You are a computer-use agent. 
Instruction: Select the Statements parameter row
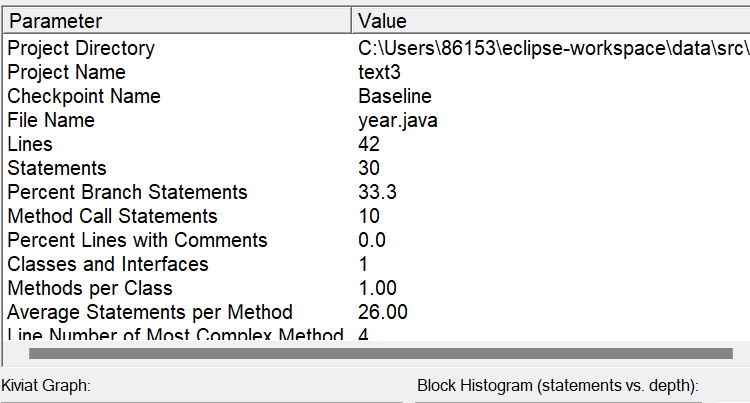coord(57,168)
